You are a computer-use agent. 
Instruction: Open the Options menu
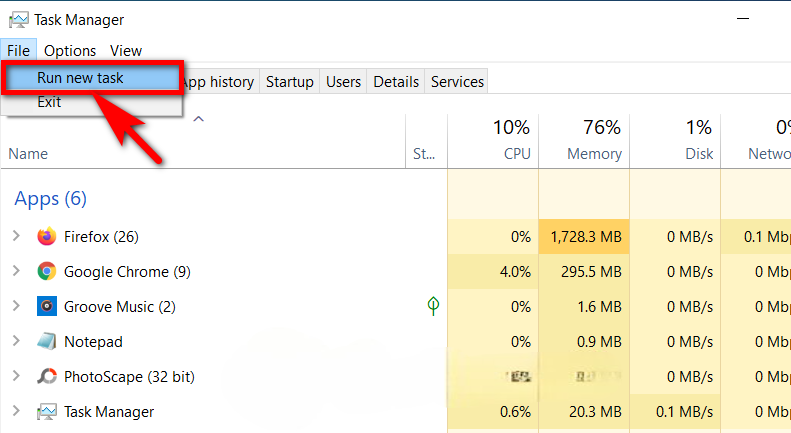tap(70, 50)
